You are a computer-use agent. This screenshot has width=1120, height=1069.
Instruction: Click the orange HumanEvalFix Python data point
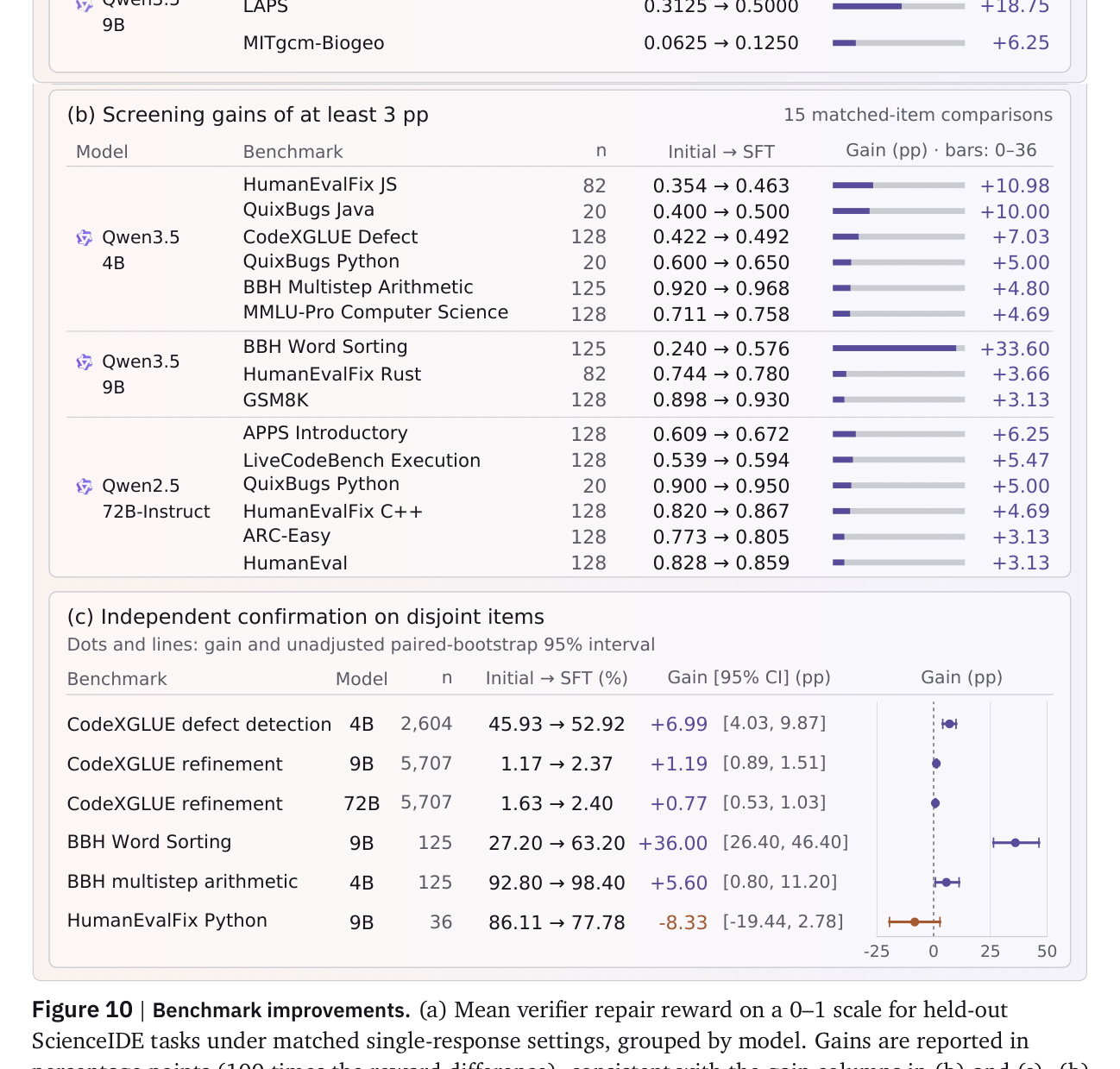tap(915, 922)
